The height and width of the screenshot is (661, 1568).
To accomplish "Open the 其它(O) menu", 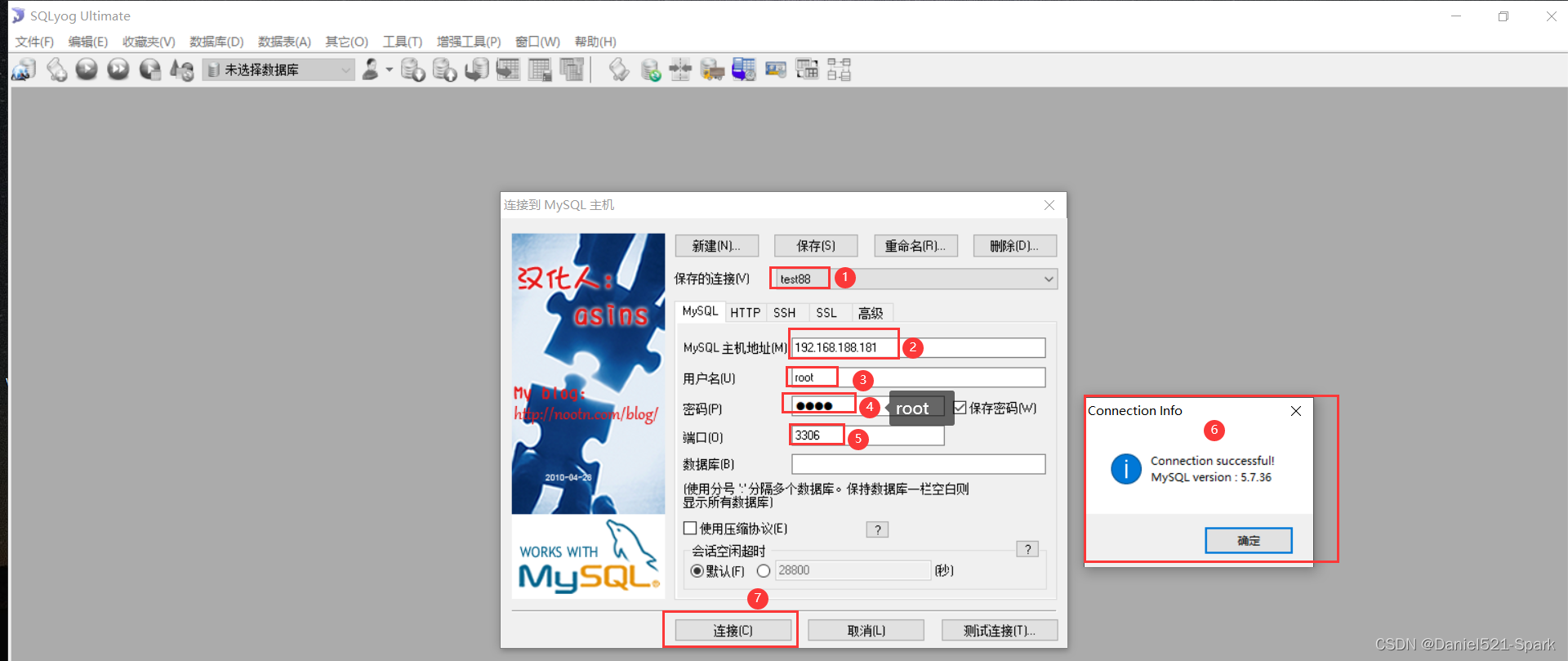I will (x=346, y=42).
